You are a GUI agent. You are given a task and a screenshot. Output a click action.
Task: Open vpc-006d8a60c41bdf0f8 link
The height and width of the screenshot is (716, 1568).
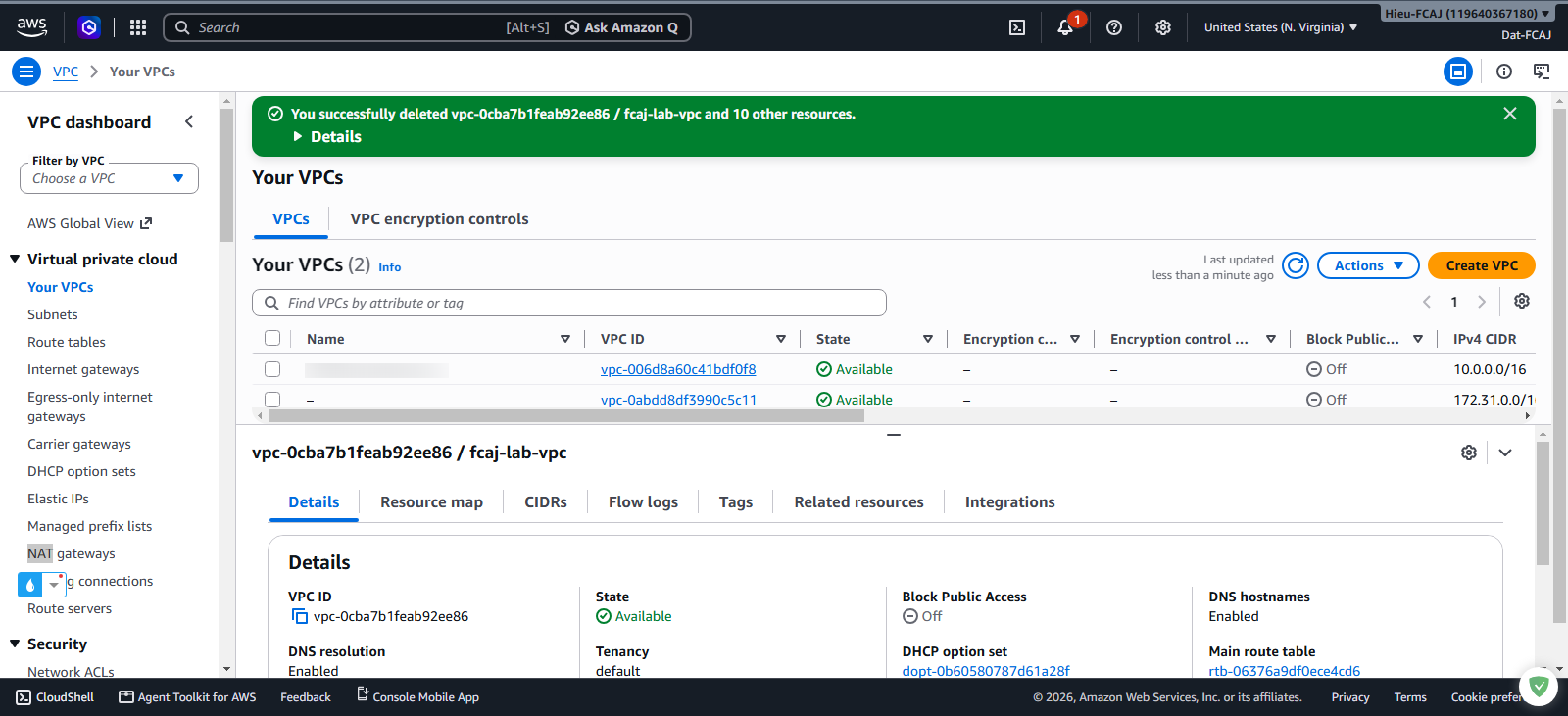(x=678, y=369)
